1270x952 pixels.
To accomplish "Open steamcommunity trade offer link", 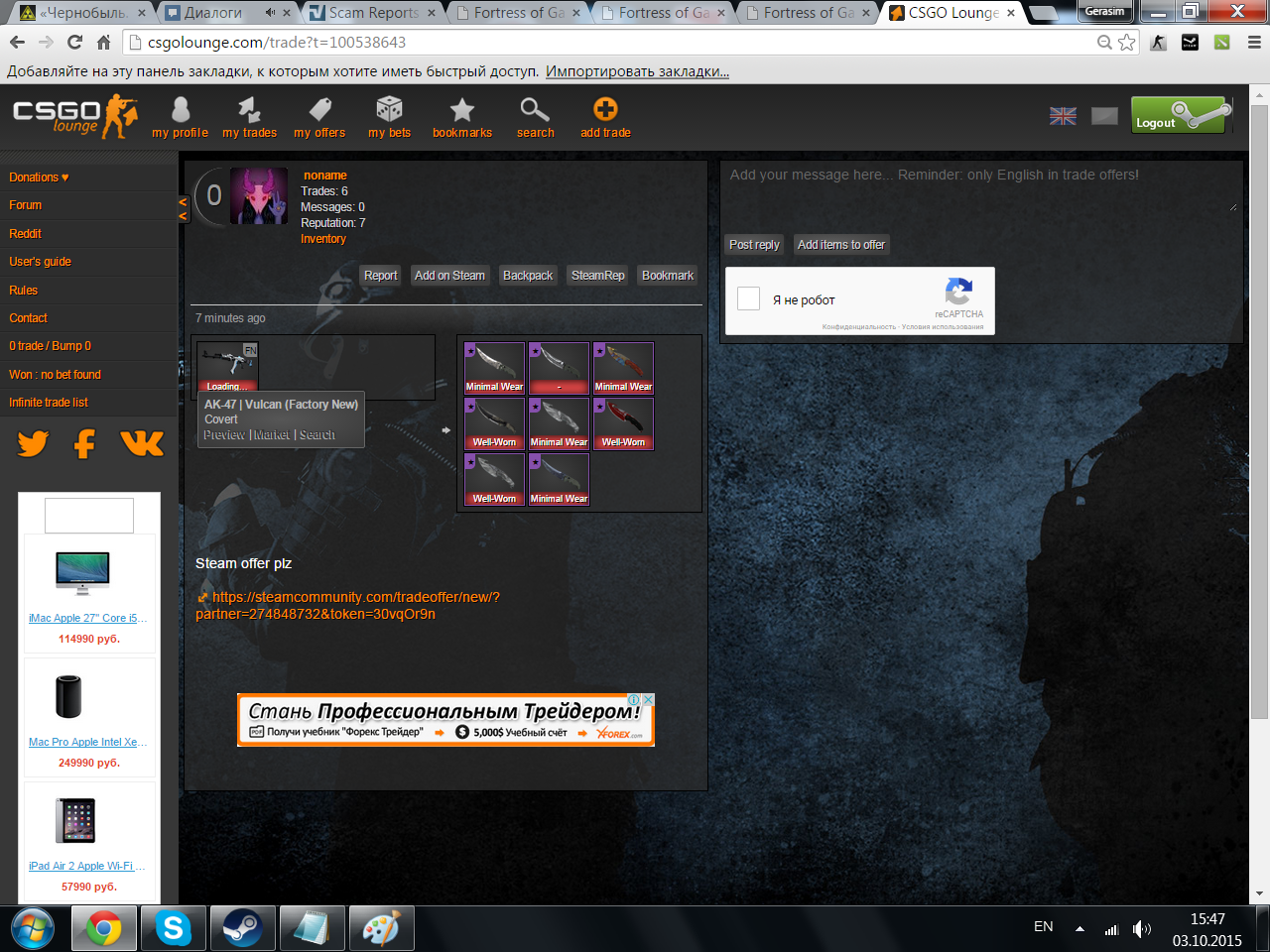I will click(347, 605).
